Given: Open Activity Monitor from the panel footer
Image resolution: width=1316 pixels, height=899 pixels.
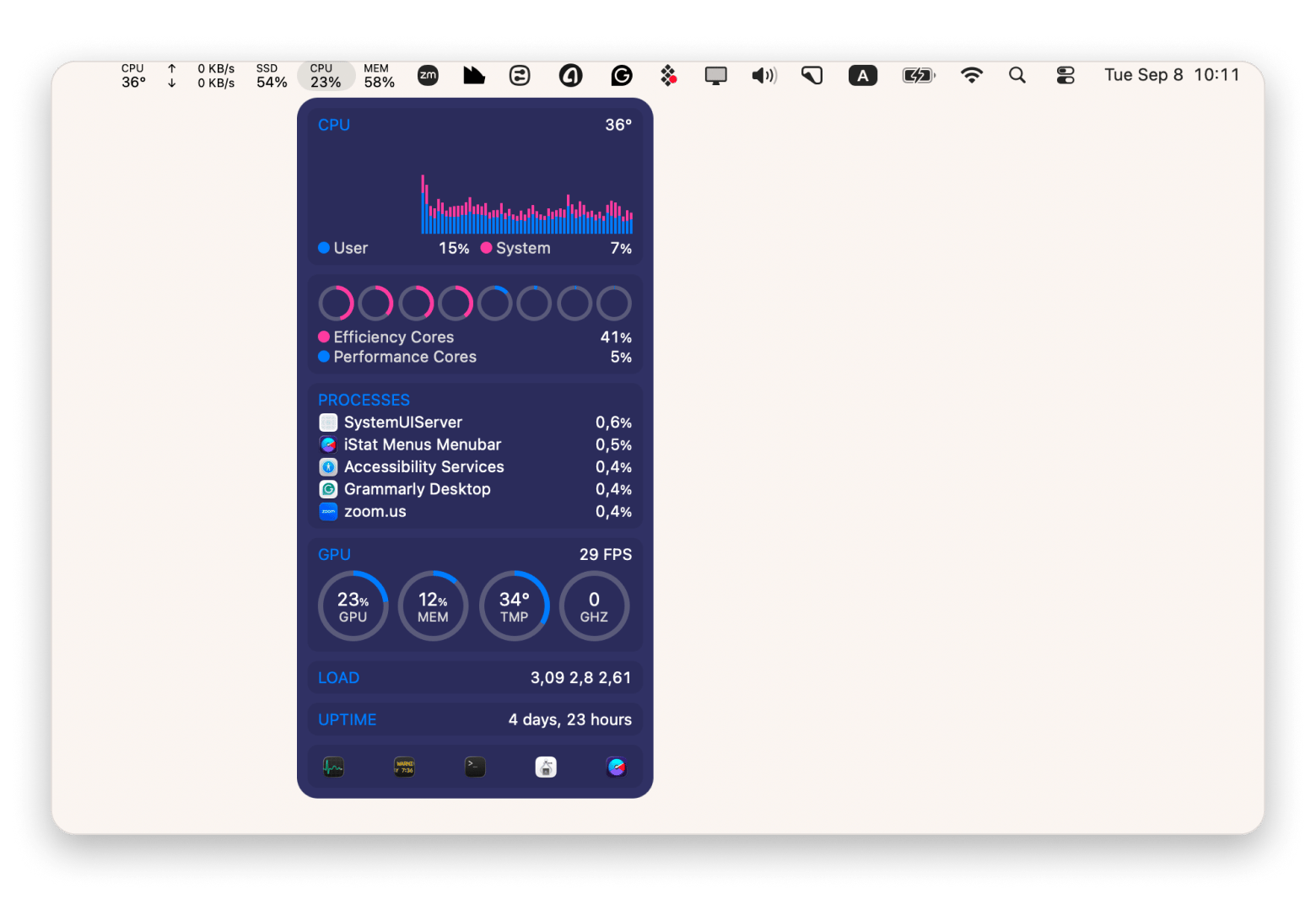Looking at the screenshot, I should pyautogui.click(x=333, y=767).
